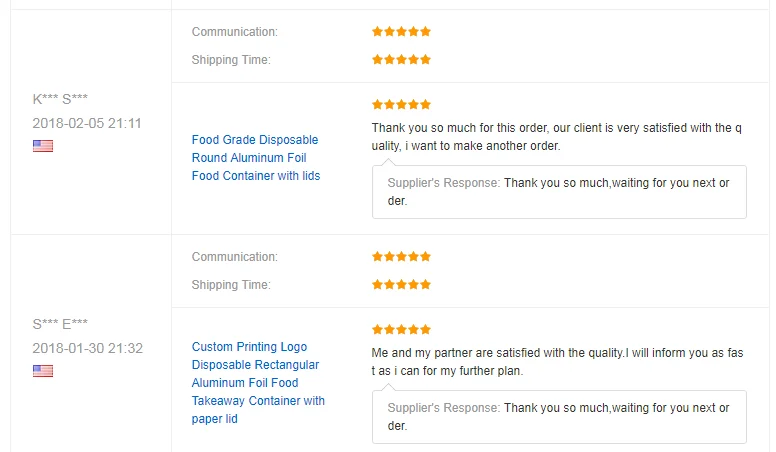
Task: Click review date 2018-01-30 21:32
Action: 87,348
